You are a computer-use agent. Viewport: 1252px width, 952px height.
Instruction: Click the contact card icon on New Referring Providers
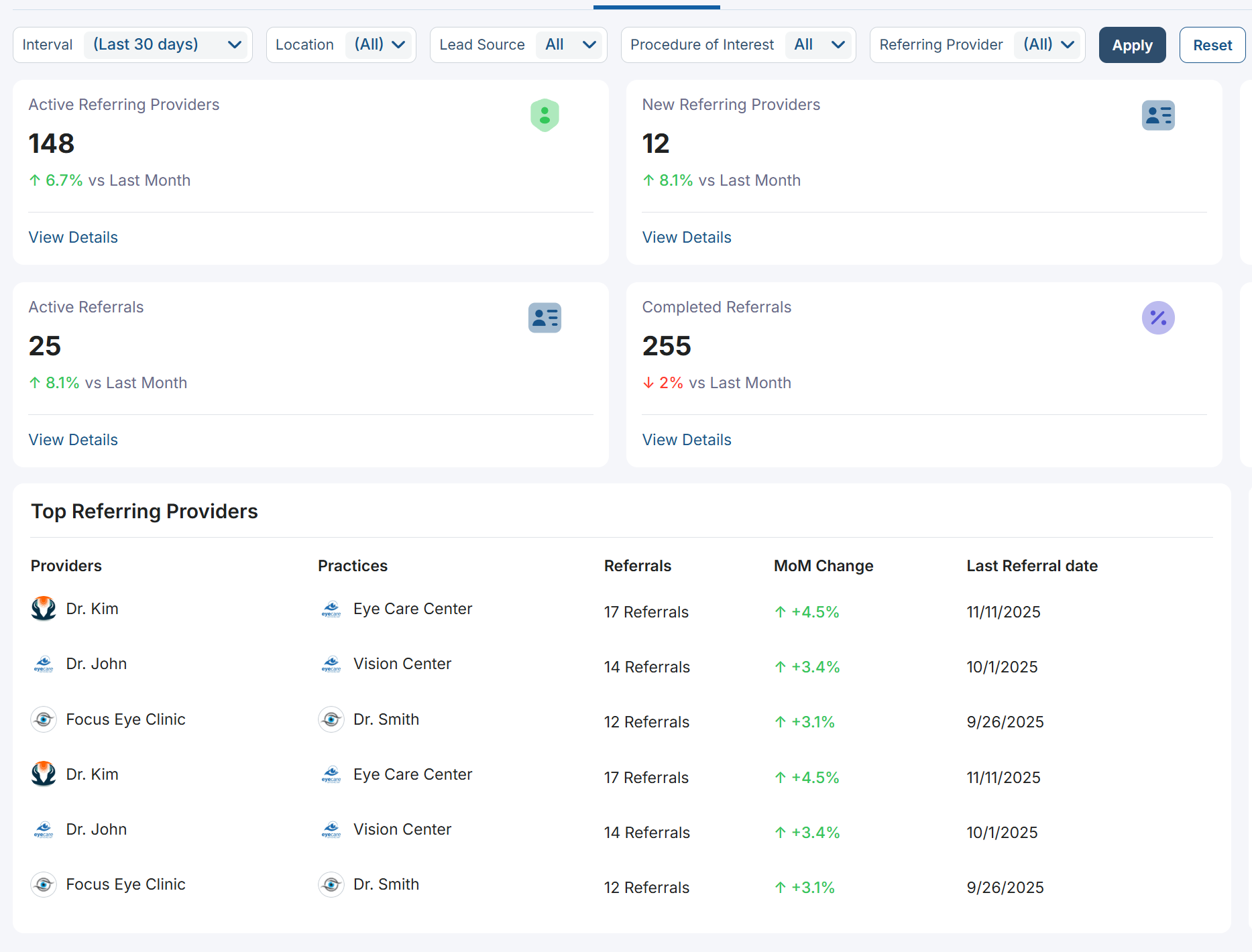click(1158, 115)
